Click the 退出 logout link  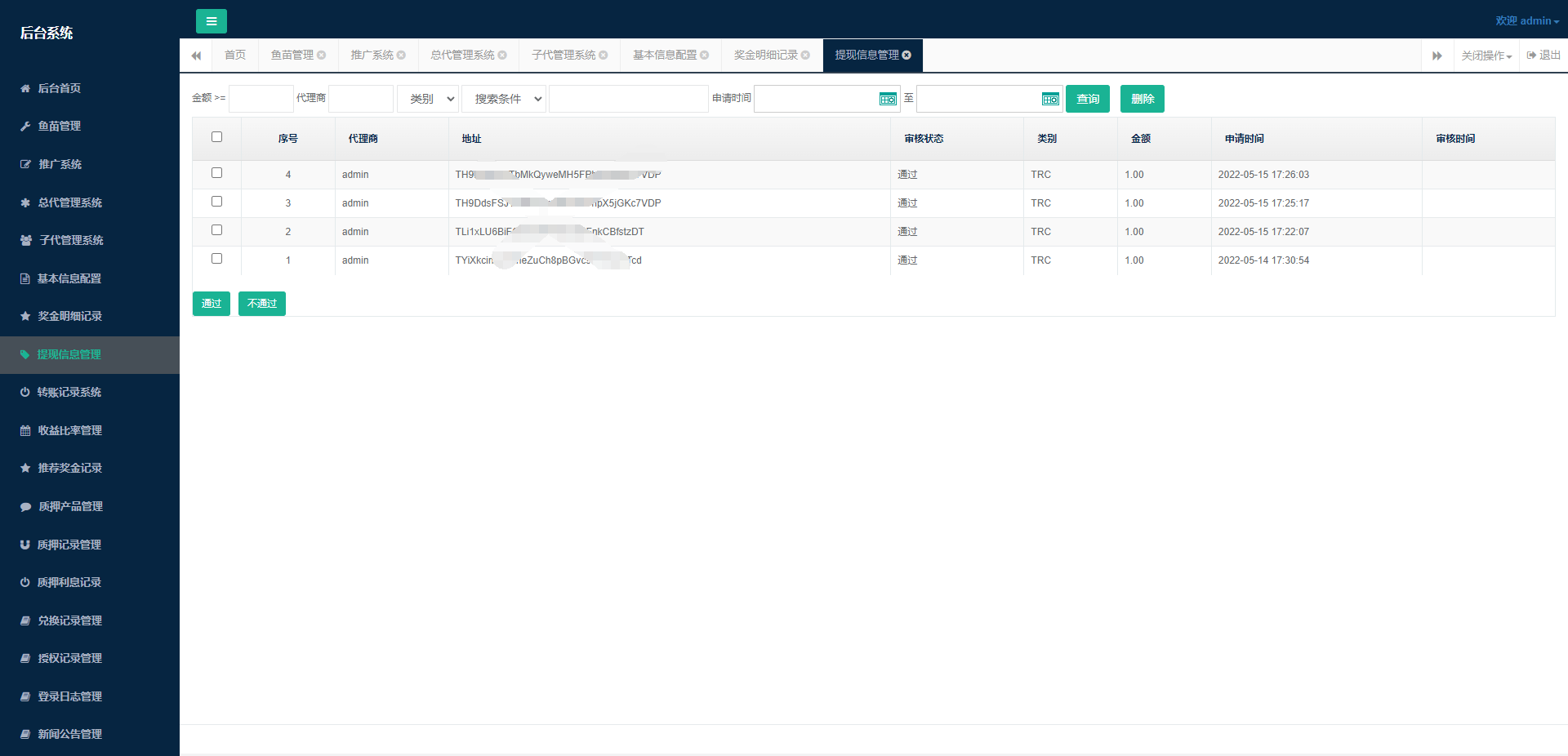point(1543,56)
